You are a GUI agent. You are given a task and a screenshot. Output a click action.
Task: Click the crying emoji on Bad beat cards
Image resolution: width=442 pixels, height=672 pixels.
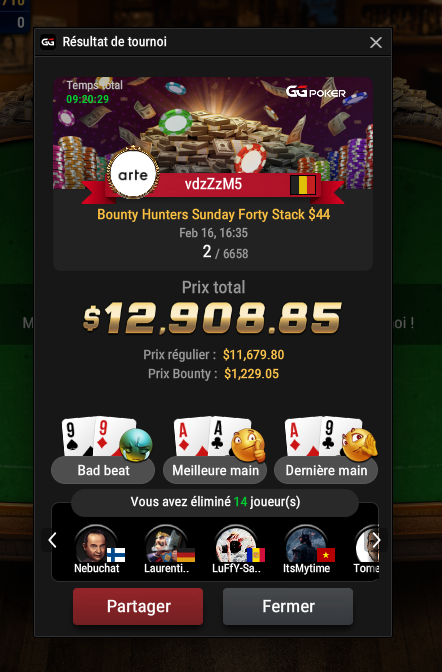click(136, 445)
